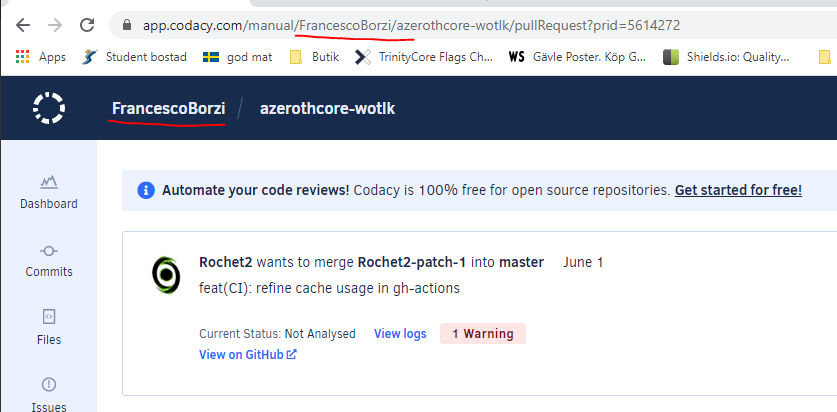Click the external link icon beside GitHub
Screen dimensions: 837x412
pyautogui.click(x=291, y=354)
